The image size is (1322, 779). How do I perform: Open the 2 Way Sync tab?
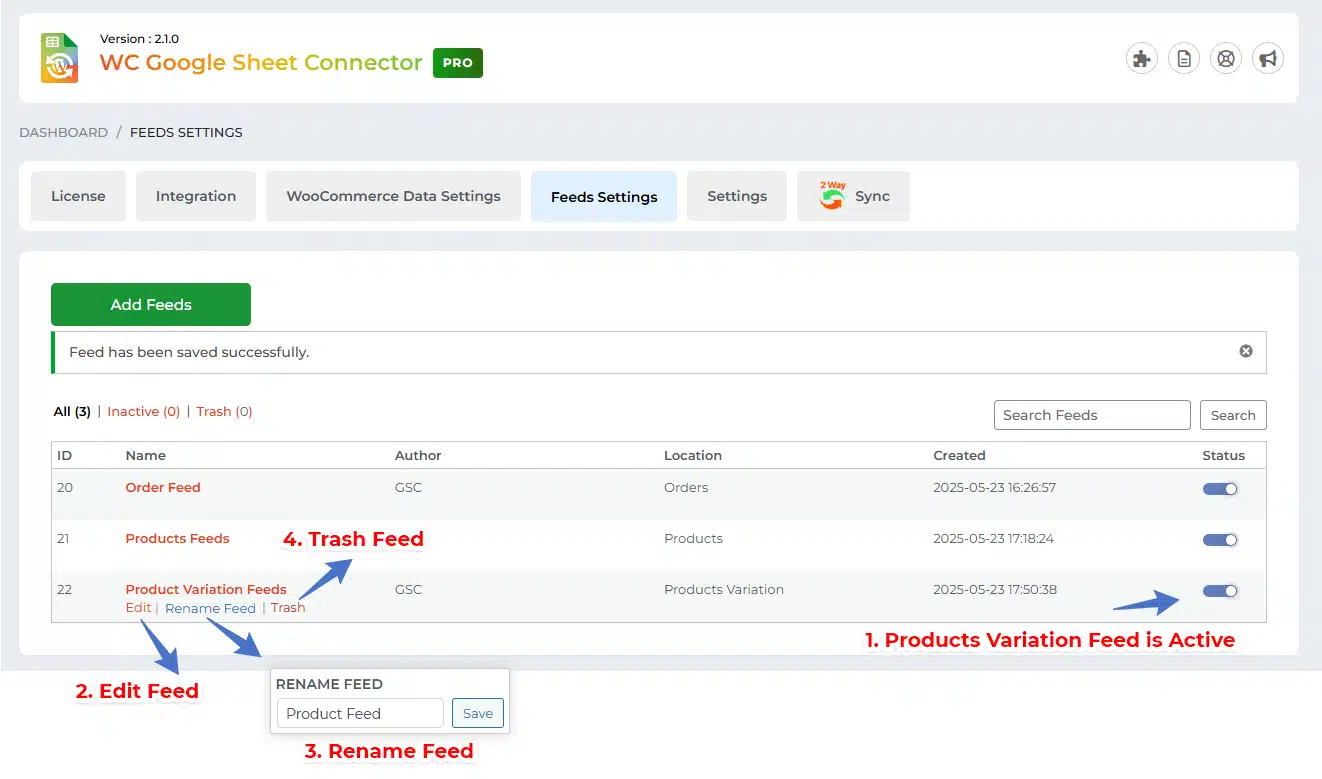coord(853,196)
